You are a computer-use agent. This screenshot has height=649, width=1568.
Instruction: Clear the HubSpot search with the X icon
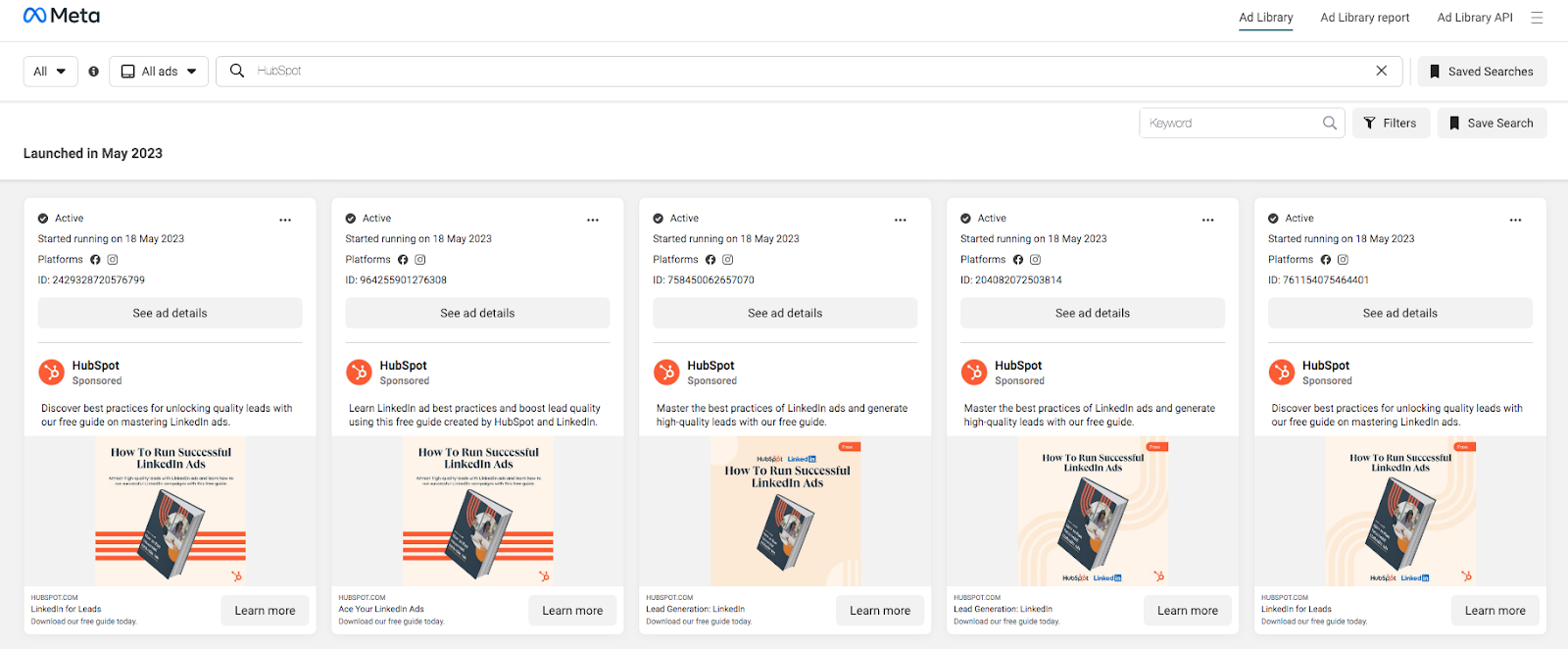tap(1381, 71)
